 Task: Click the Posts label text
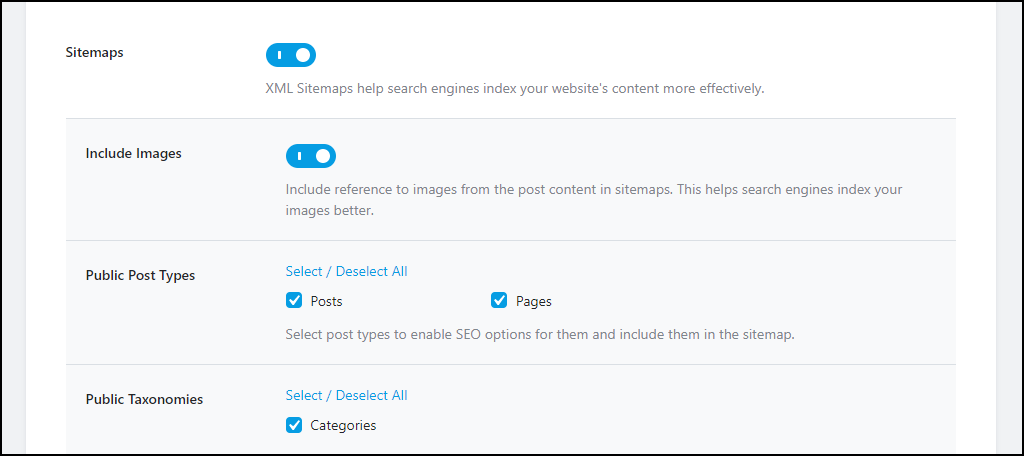coord(327,301)
